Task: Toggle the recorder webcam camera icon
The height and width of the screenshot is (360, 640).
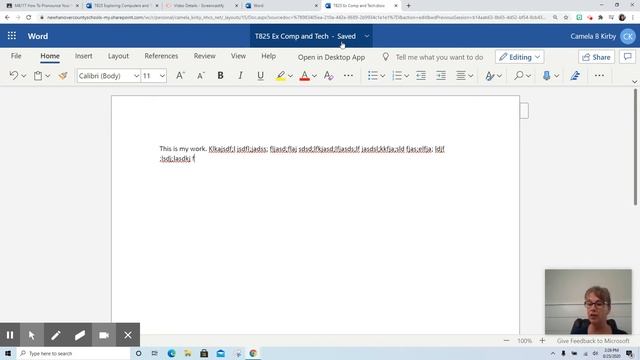Action: [104, 335]
